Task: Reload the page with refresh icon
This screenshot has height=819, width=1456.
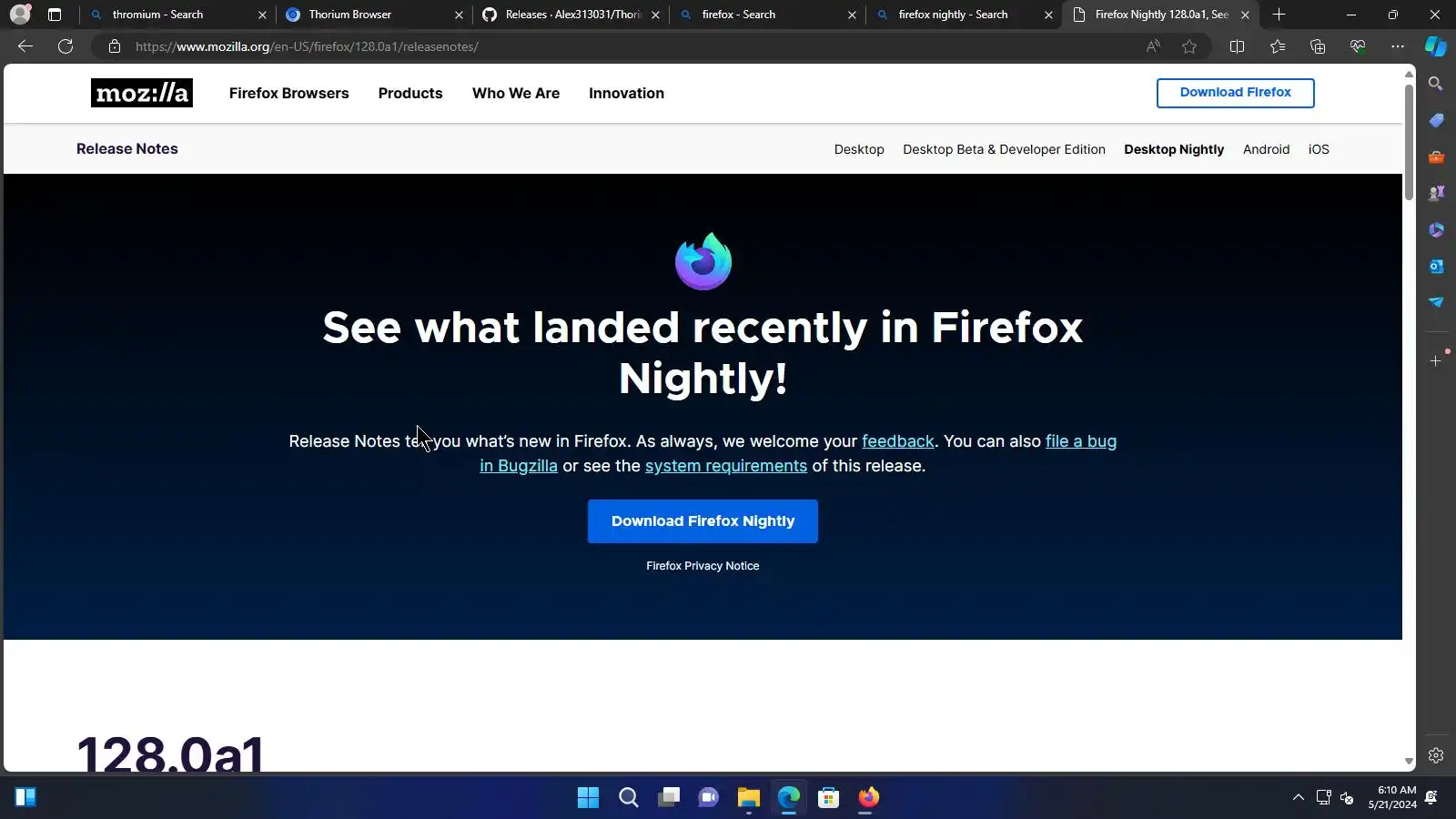Action: (x=66, y=46)
